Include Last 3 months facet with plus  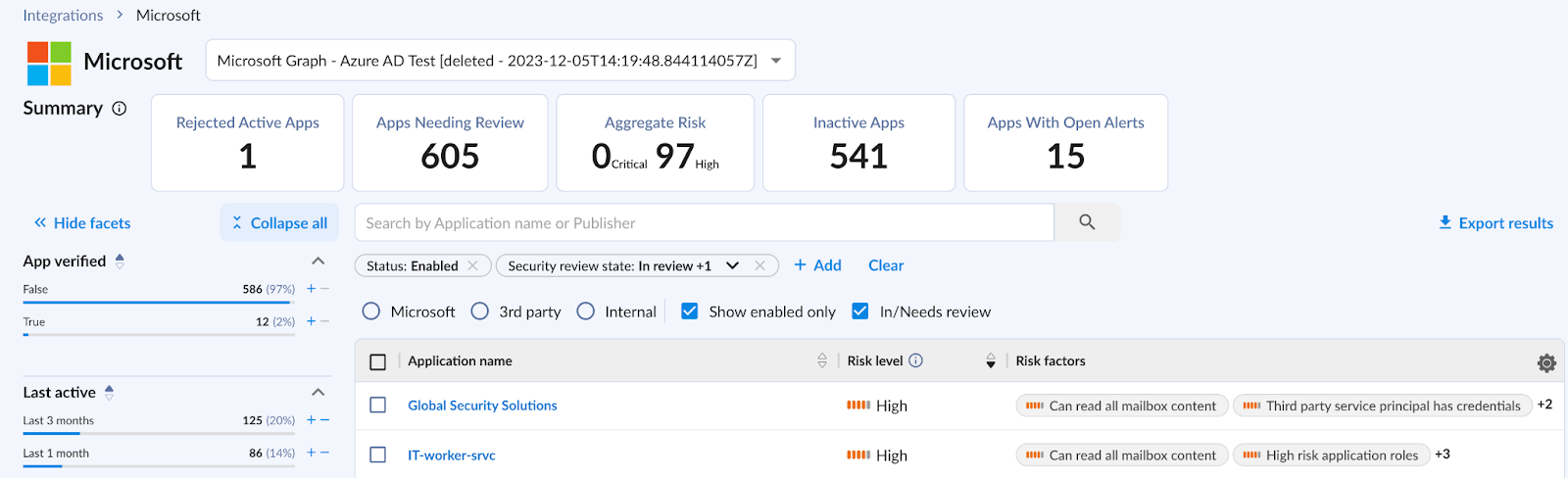click(312, 420)
